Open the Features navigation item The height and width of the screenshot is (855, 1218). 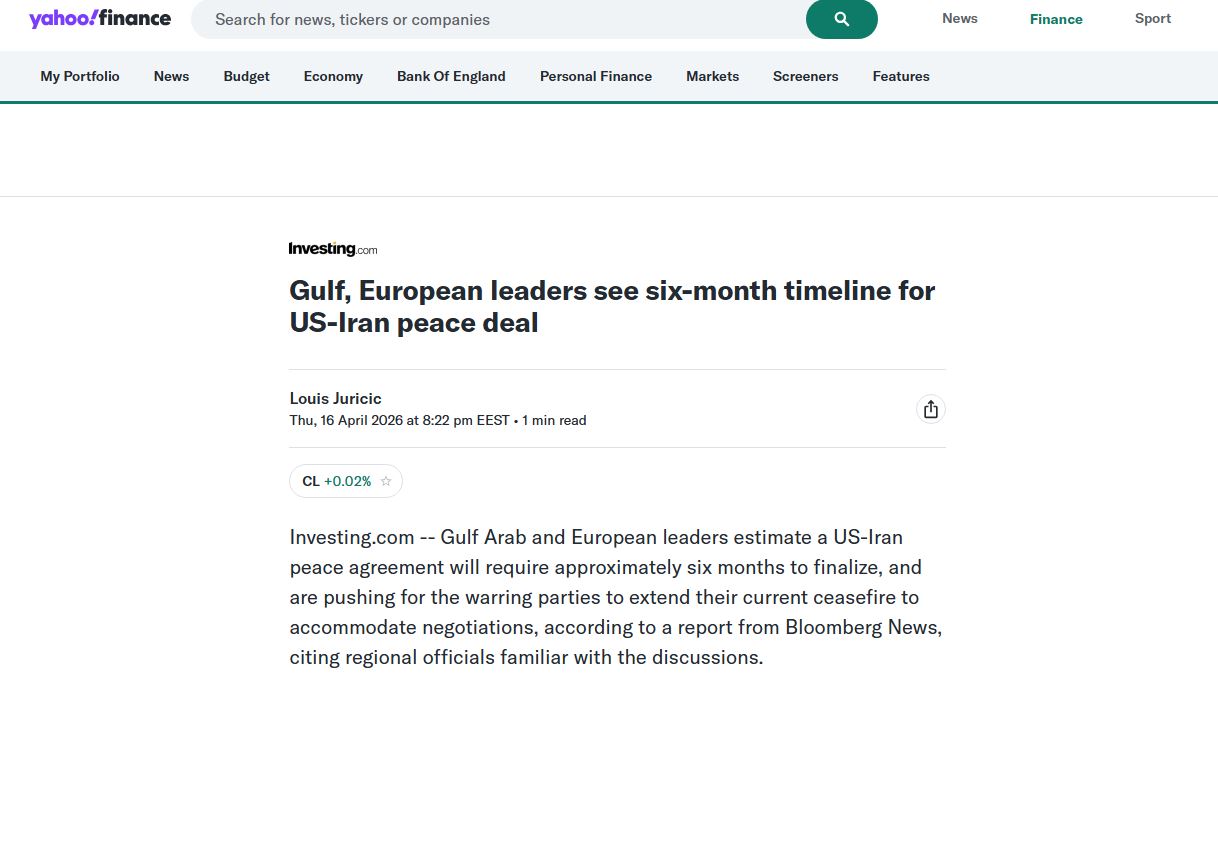click(901, 76)
